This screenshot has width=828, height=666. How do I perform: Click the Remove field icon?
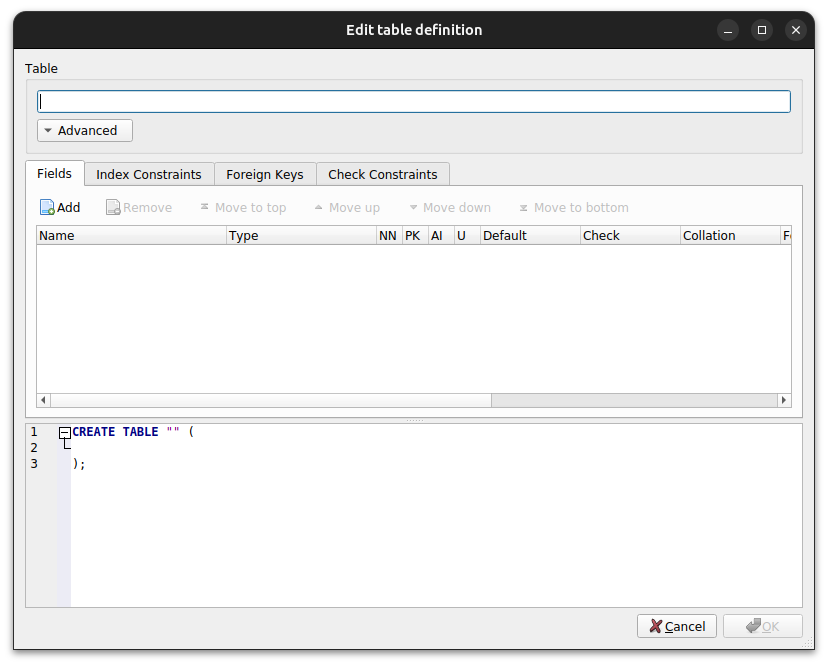click(x=114, y=208)
